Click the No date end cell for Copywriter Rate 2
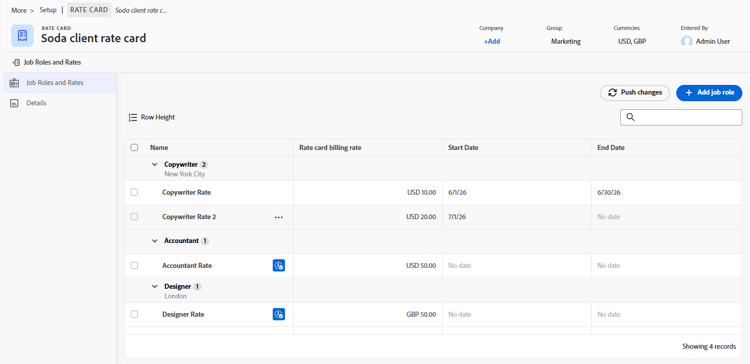This screenshot has width=750, height=364. [667, 217]
